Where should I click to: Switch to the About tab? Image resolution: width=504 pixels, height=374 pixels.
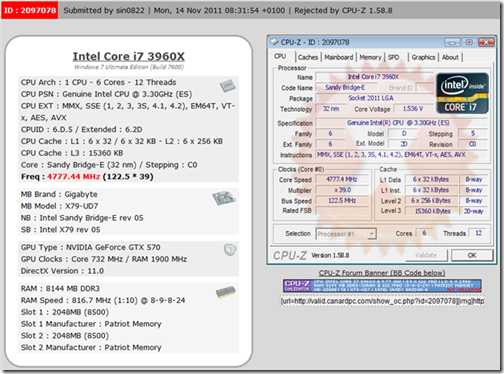[450, 57]
